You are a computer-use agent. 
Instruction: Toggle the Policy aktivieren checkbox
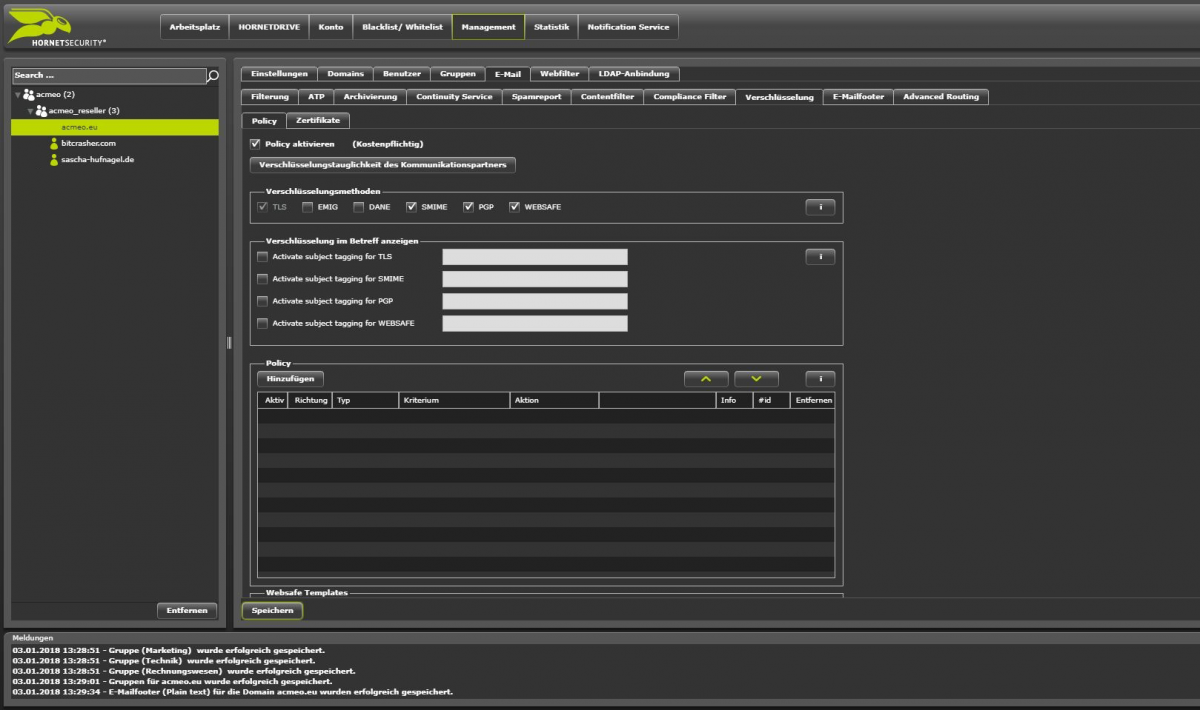click(x=254, y=144)
